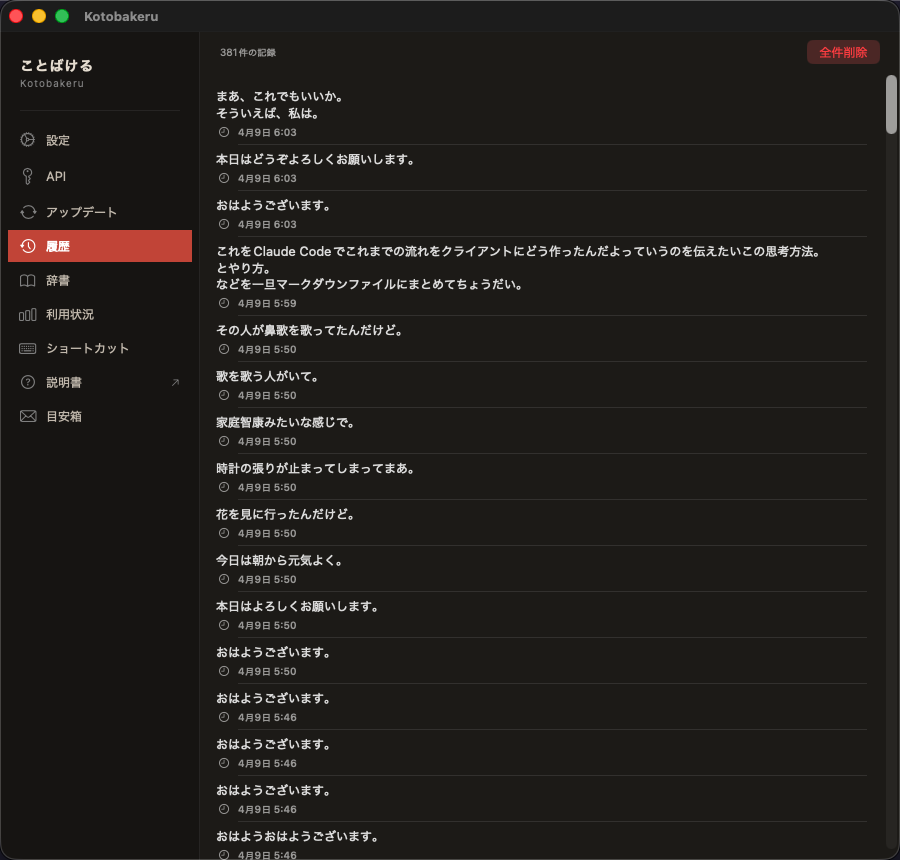Select the Claude Code markdown history entry
The width and height of the screenshot is (900, 860).
pyautogui.click(x=518, y=268)
